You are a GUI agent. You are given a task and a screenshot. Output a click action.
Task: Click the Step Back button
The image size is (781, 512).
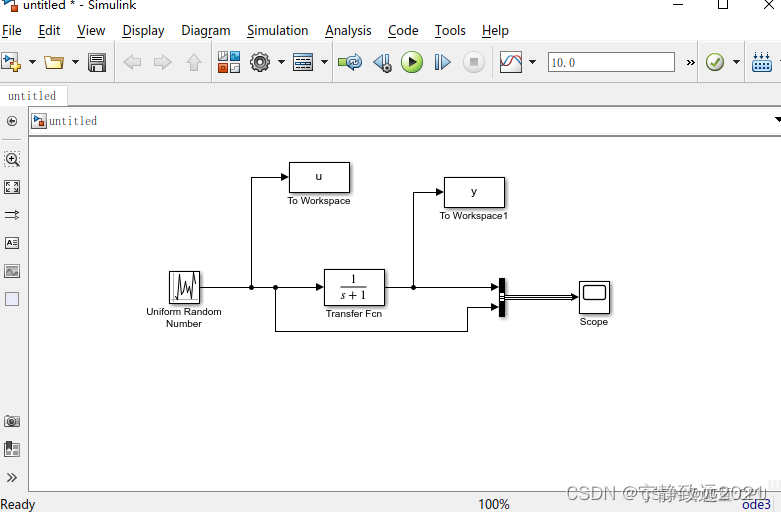tap(383, 62)
